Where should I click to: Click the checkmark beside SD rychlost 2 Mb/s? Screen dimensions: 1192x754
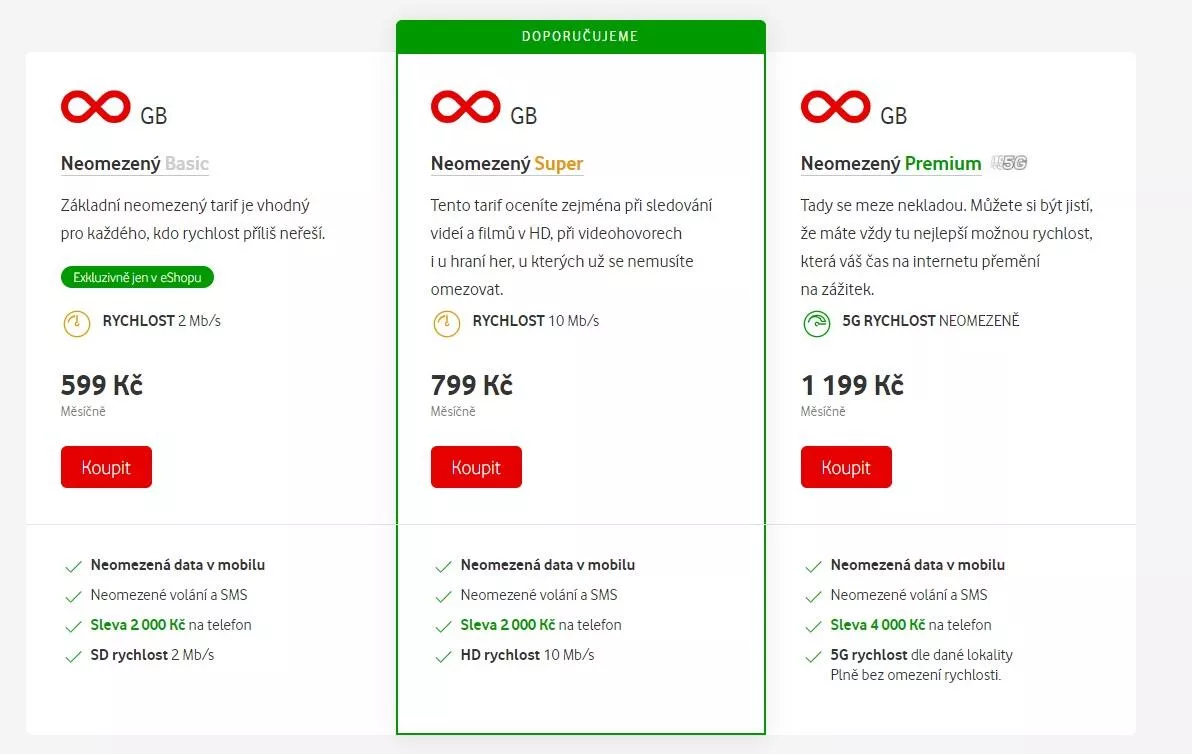pyautogui.click(x=73, y=655)
